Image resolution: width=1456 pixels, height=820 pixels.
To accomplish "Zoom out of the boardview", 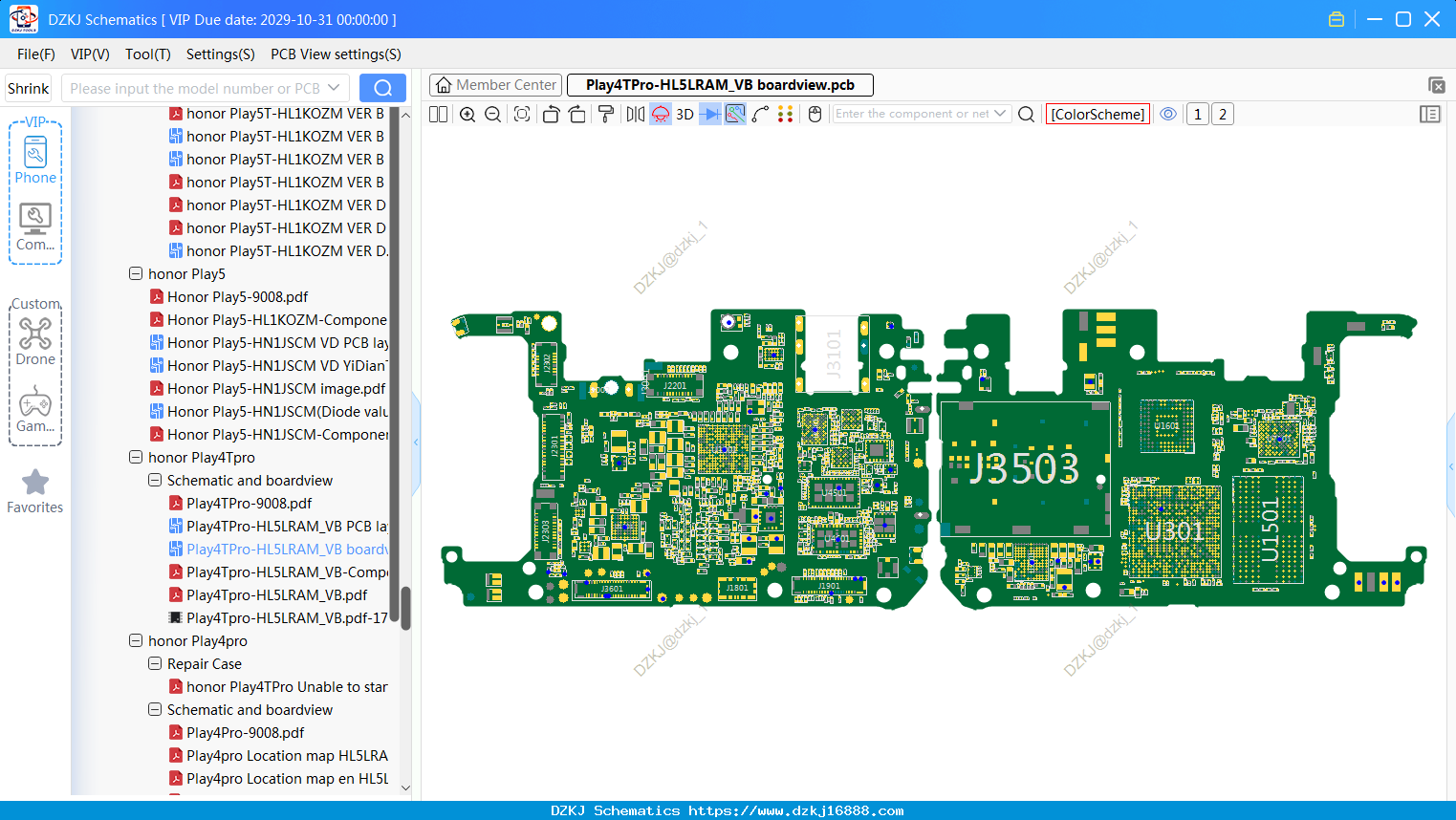I will (493, 114).
